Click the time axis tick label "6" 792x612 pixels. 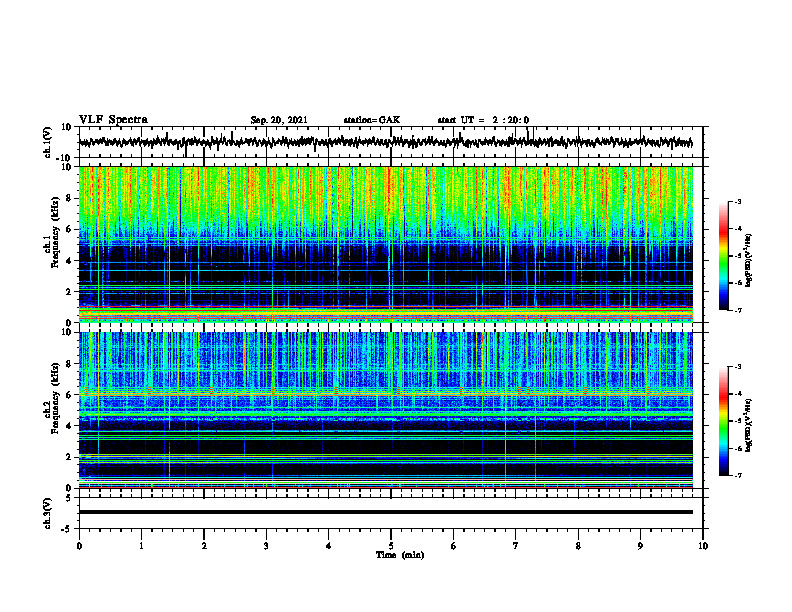(454, 546)
